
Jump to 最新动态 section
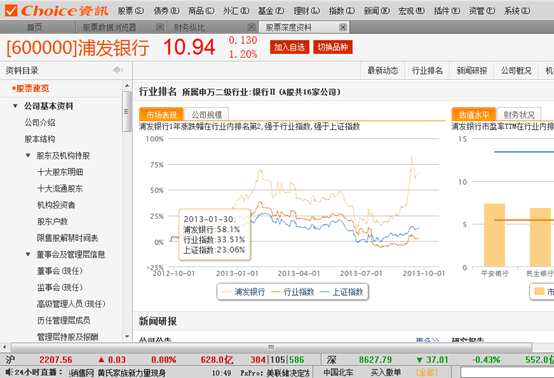point(383,71)
